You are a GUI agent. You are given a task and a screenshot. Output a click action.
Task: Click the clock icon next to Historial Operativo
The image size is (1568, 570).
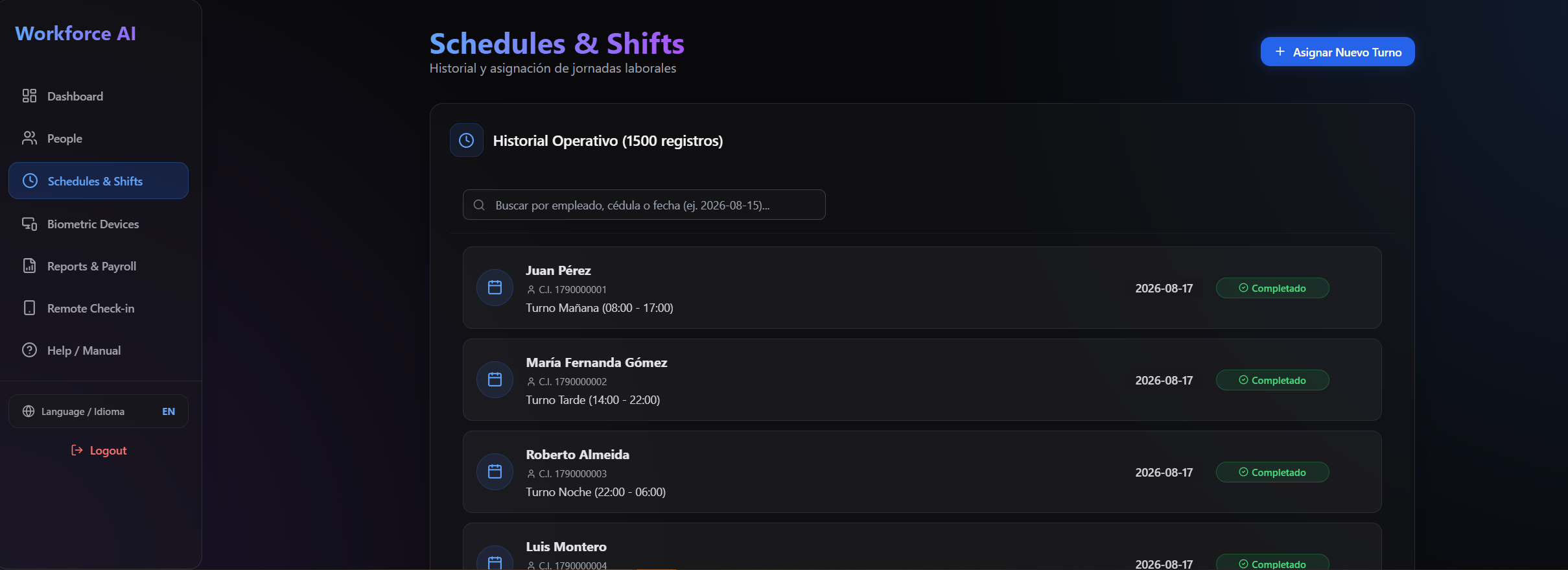pos(466,140)
